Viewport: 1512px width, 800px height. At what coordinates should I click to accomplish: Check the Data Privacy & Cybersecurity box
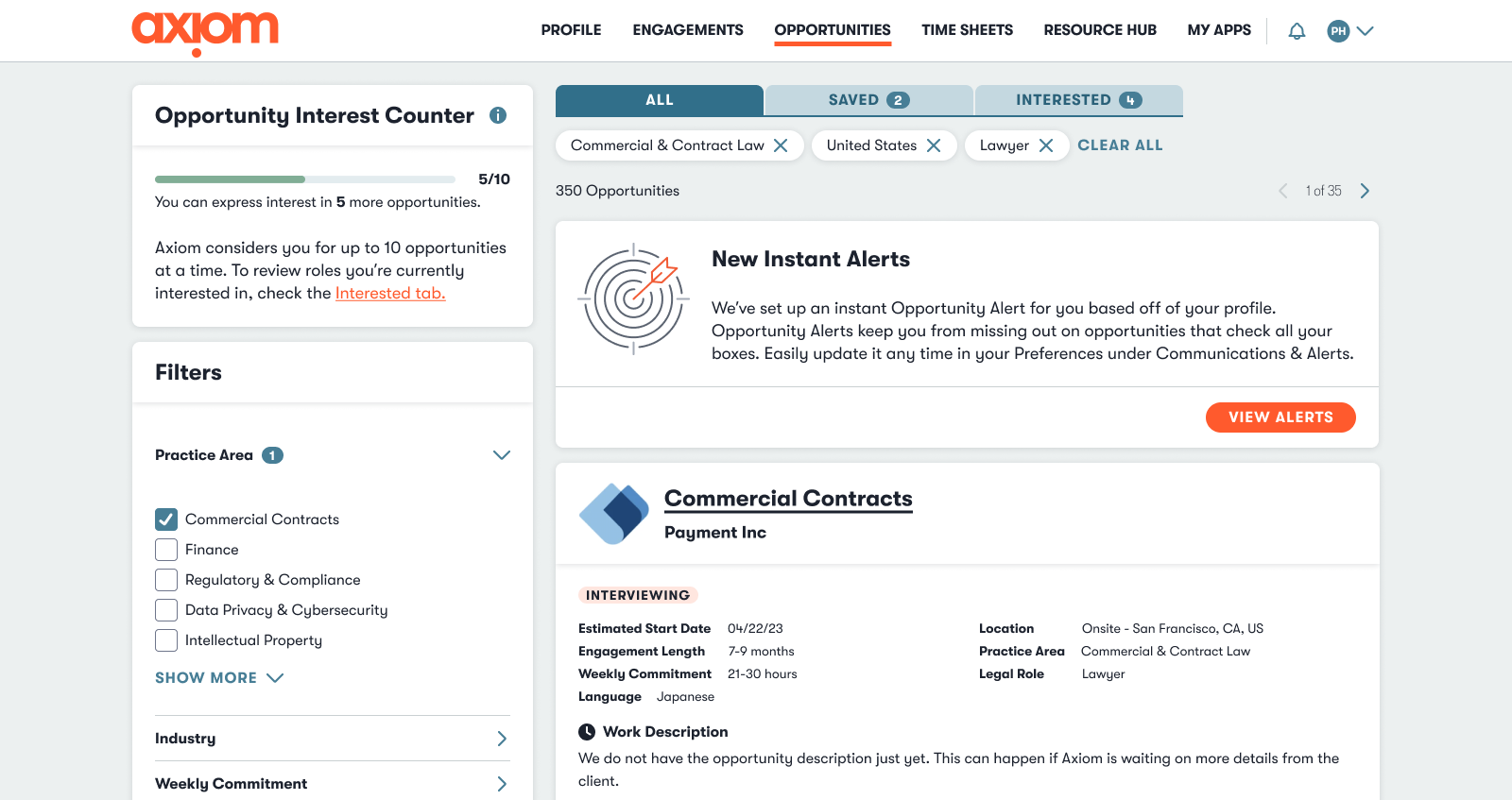pos(166,610)
